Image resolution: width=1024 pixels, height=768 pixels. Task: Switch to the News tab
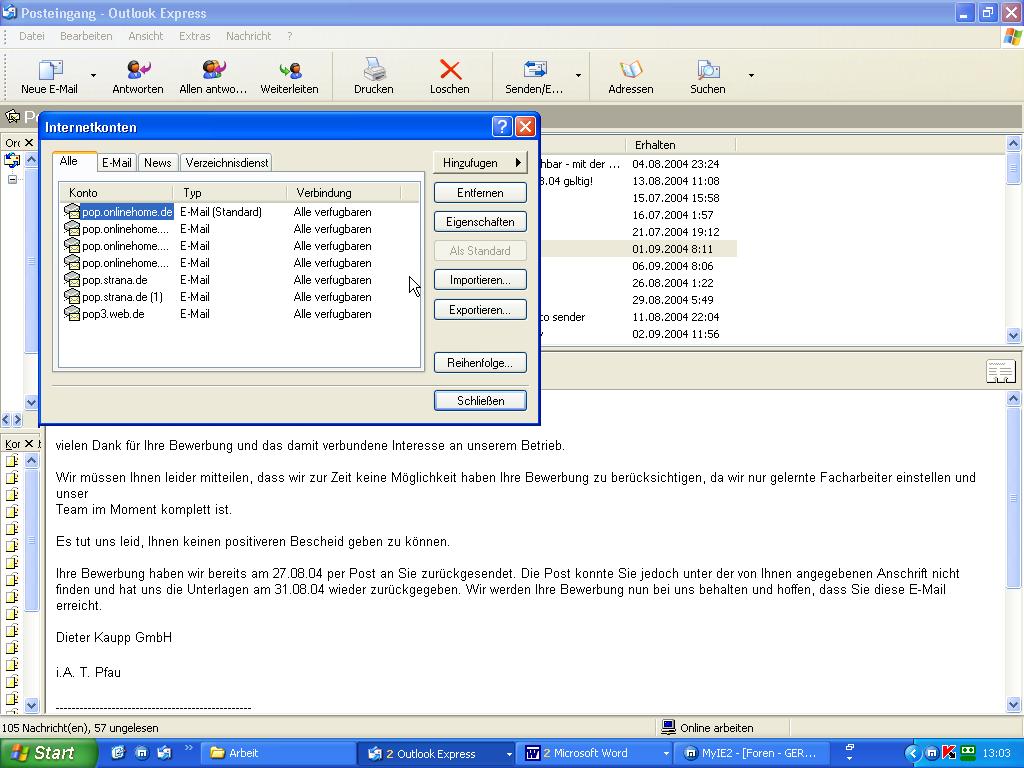click(157, 163)
